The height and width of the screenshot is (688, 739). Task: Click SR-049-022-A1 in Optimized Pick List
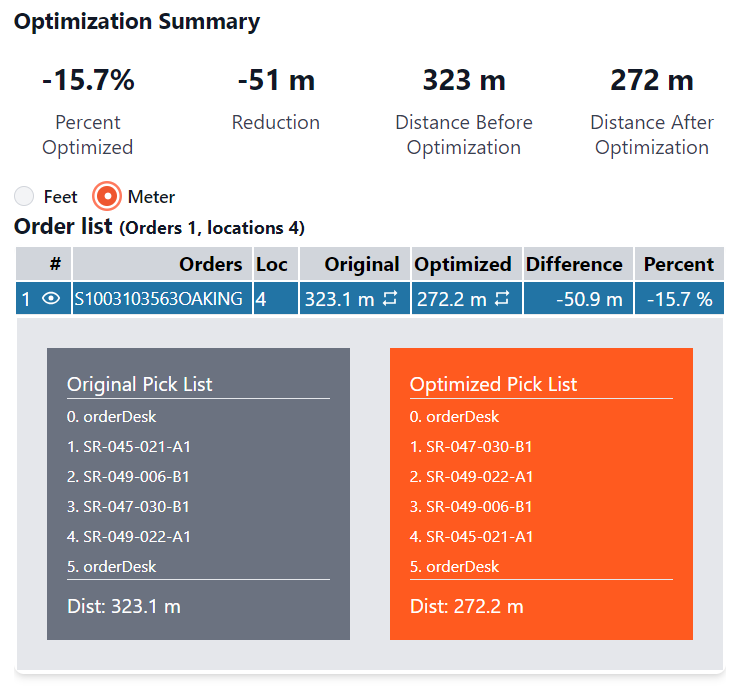[471, 476]
